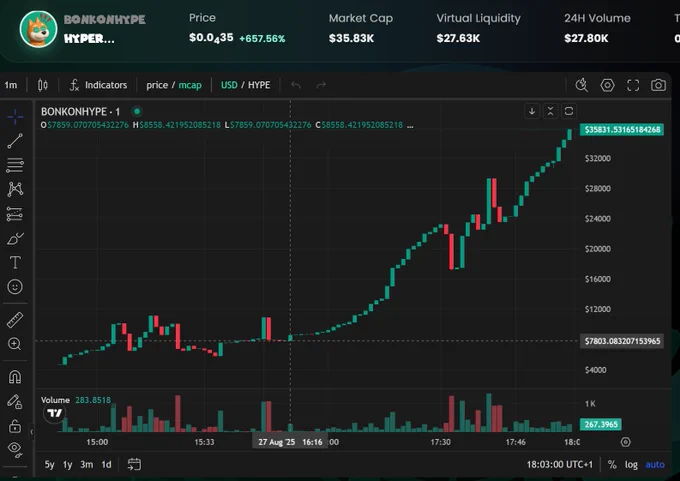Screen dimensions: 680x481
Task: Select the brush drawing tool
Action: (x=15, y=238)
